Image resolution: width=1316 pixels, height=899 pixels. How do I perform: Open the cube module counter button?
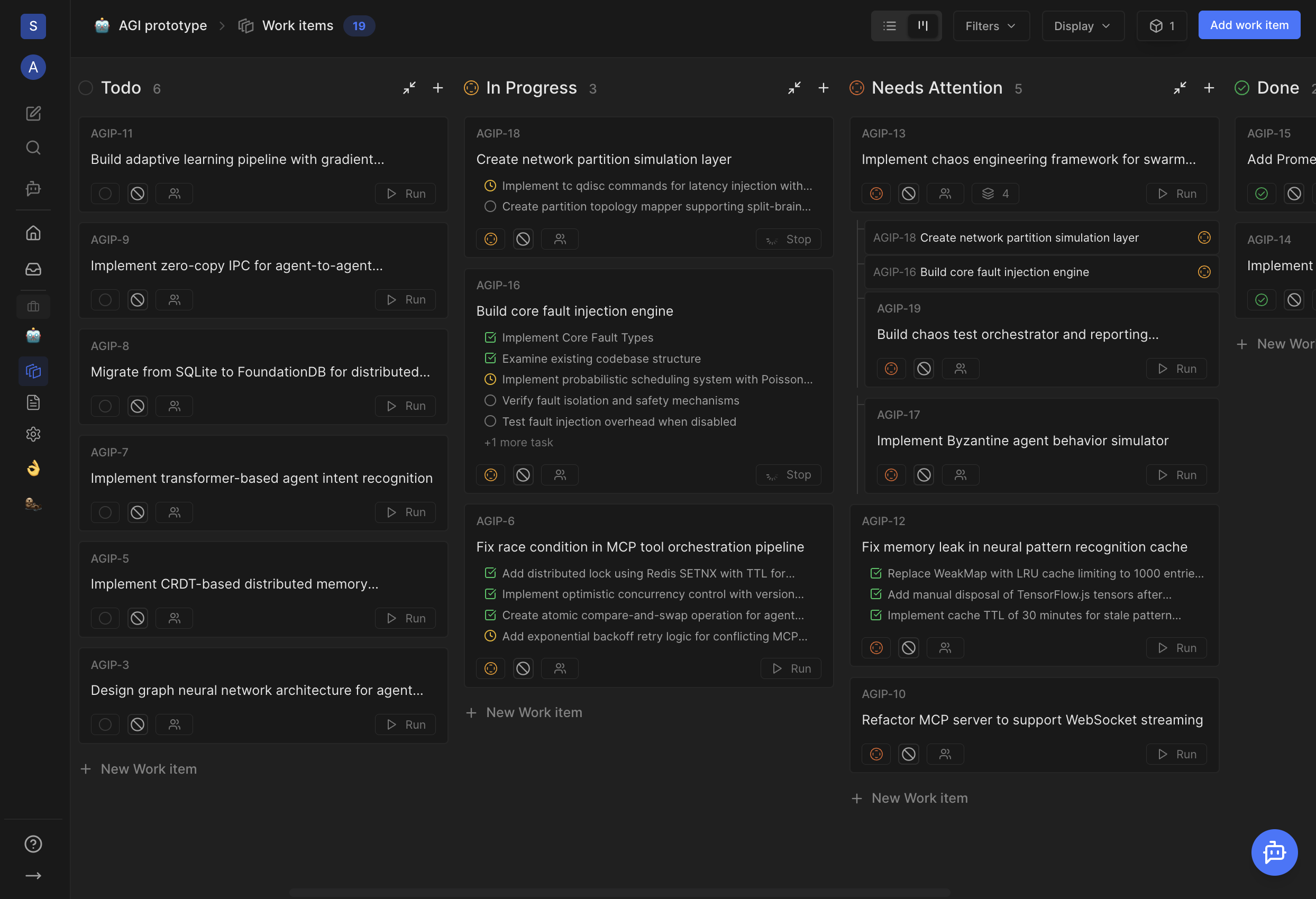click(x=1162, y=26)
